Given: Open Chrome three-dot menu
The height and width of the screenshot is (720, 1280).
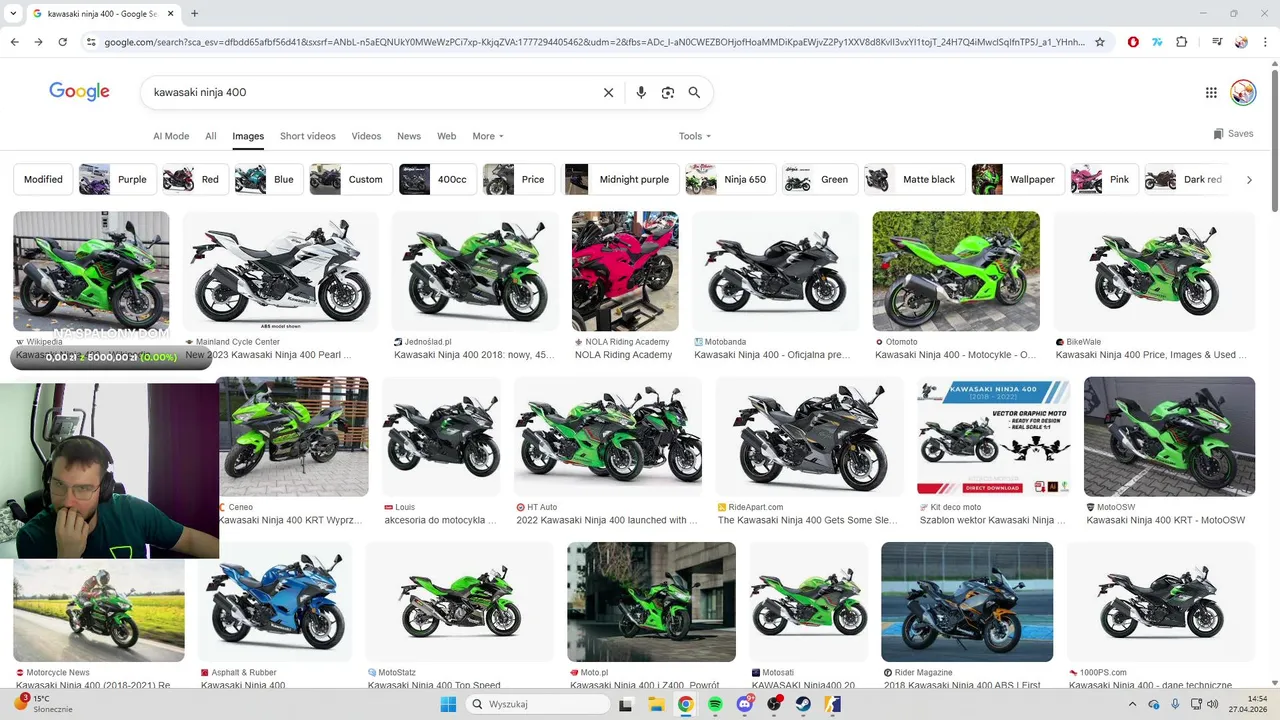Looking at the screenshot, I should click(1264, 42).
